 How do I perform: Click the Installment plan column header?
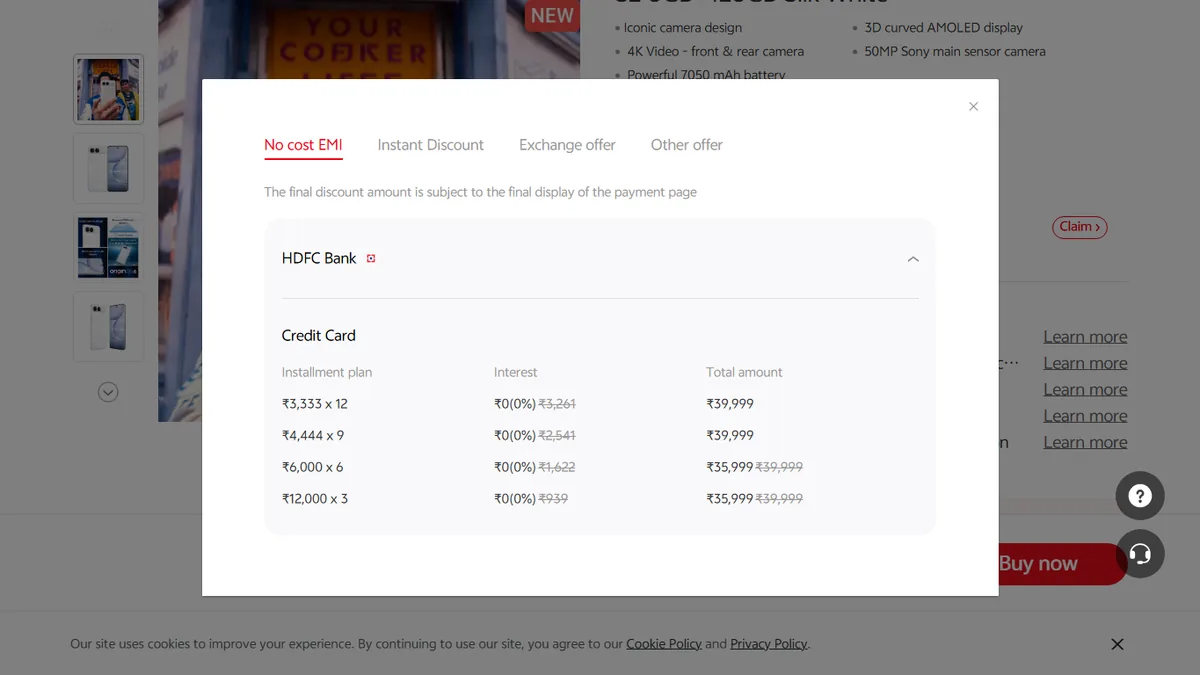click(327, 372)
